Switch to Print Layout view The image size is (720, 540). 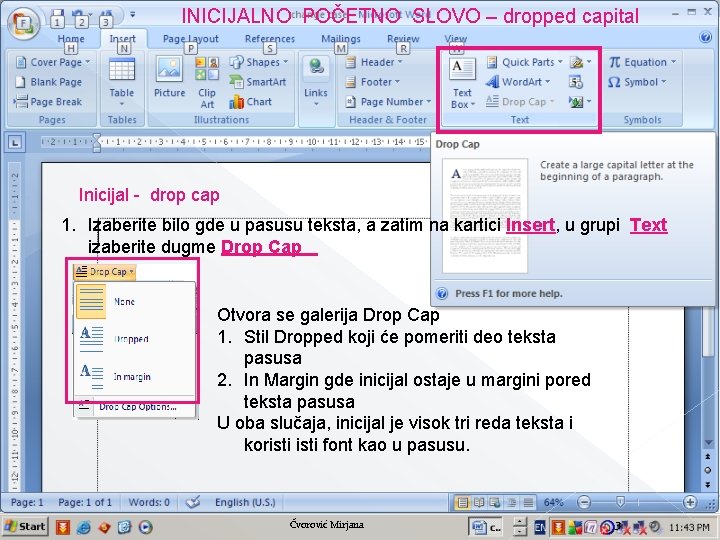[462, 502]
